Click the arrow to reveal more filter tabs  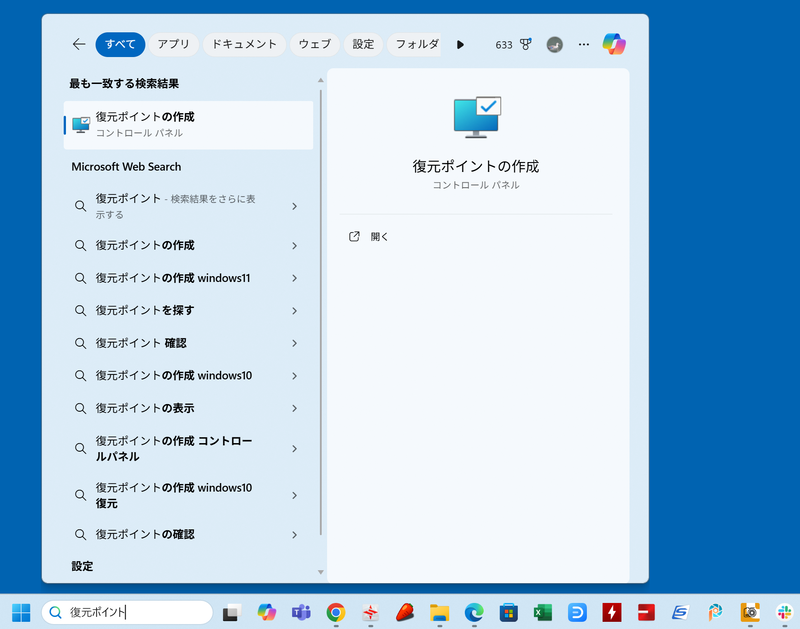[x=460, y=44]
